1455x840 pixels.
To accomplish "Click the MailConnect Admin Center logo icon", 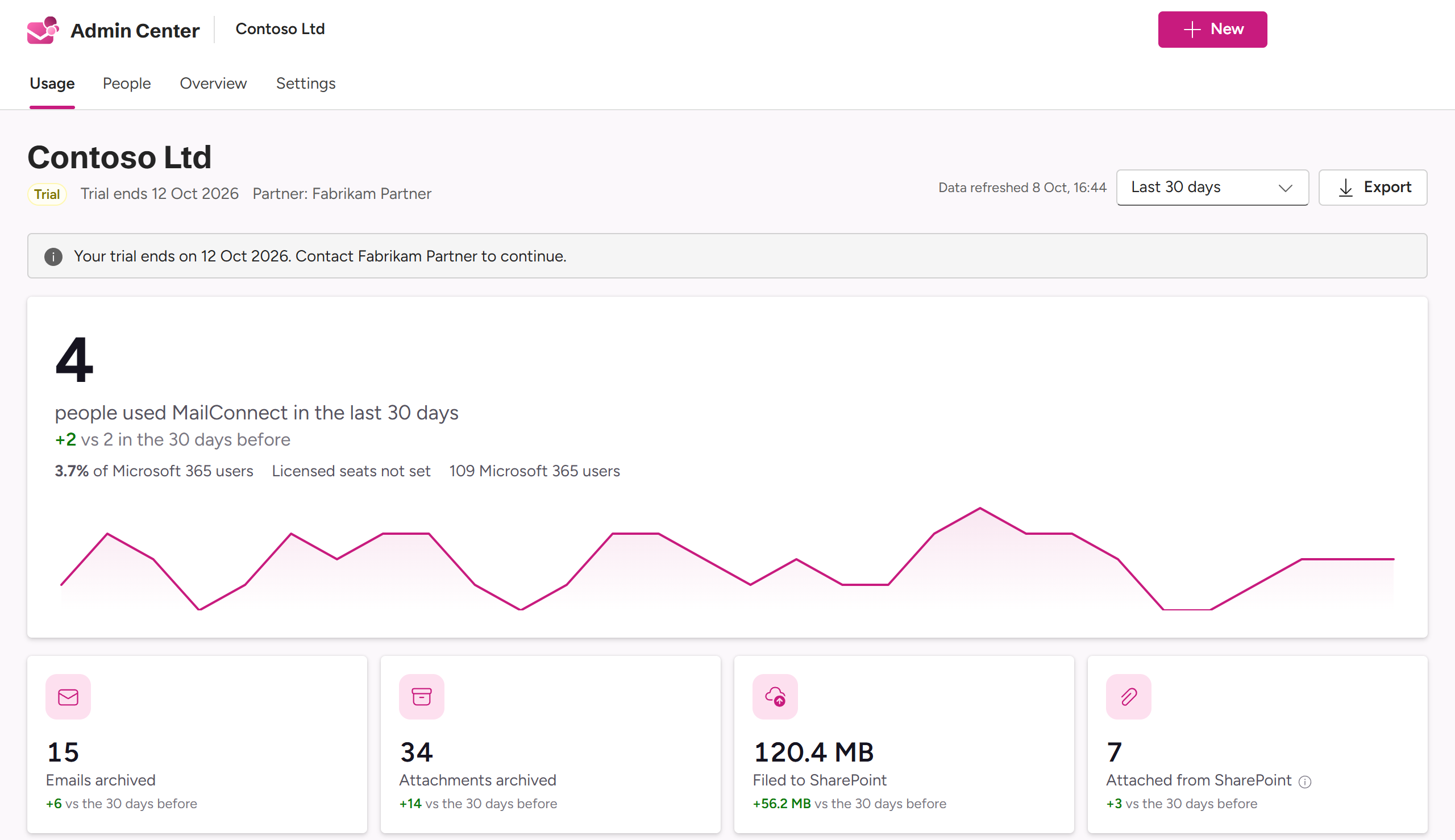I will point(43,30).
